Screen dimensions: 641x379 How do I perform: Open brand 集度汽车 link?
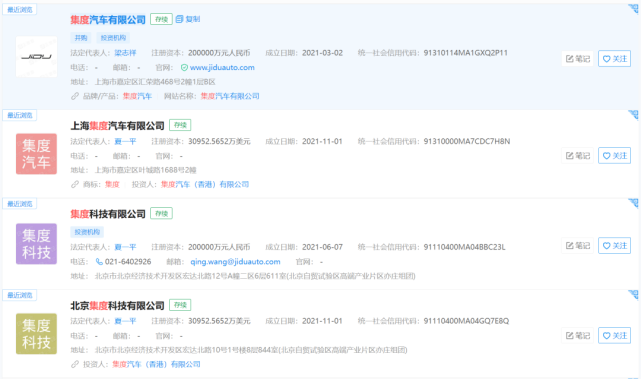(x=137, y=96)
